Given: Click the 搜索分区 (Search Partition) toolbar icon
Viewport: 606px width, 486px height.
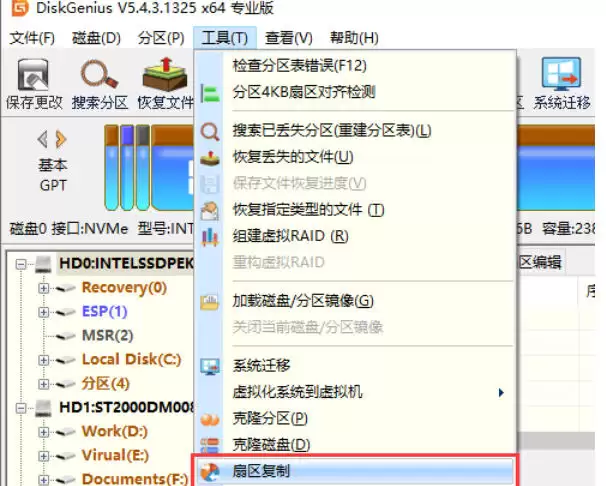Looking at the screenshot, I should click(100, 76).
